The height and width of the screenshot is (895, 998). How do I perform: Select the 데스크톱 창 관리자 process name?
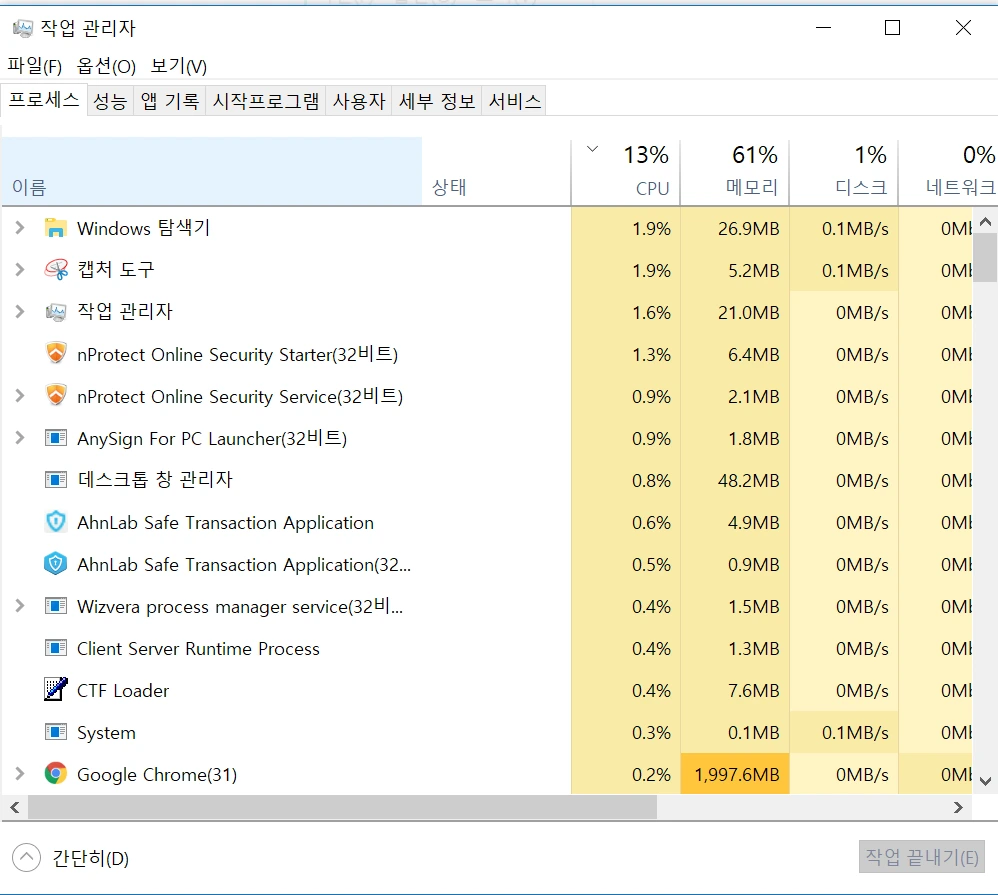coord(155,479)
